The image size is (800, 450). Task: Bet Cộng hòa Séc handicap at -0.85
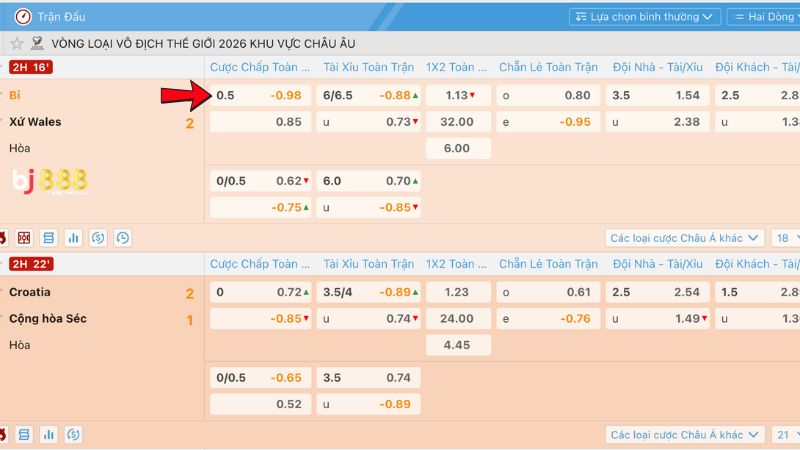tap(260, 319)
